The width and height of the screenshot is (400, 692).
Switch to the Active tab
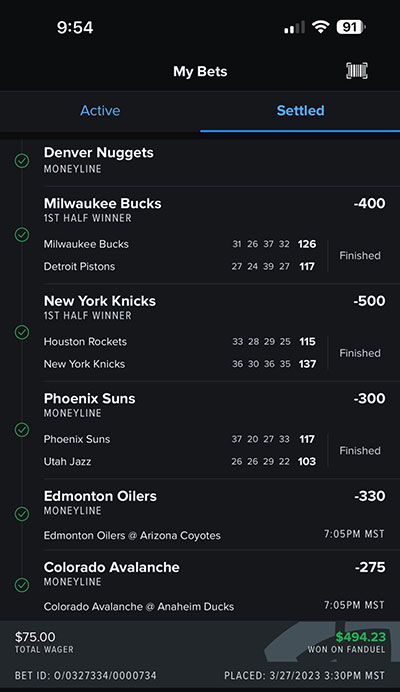[x=100, y=110]
